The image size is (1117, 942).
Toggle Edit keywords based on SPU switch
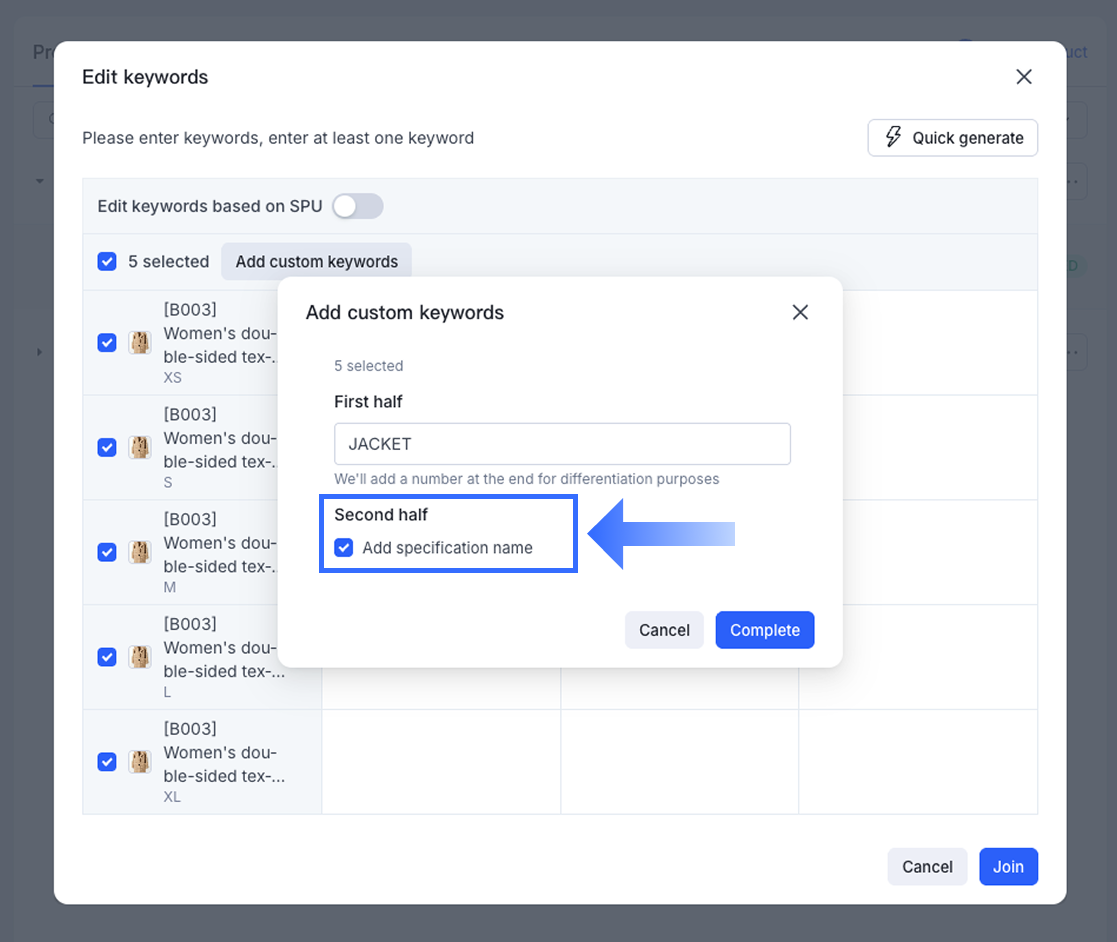coord(357,206)
